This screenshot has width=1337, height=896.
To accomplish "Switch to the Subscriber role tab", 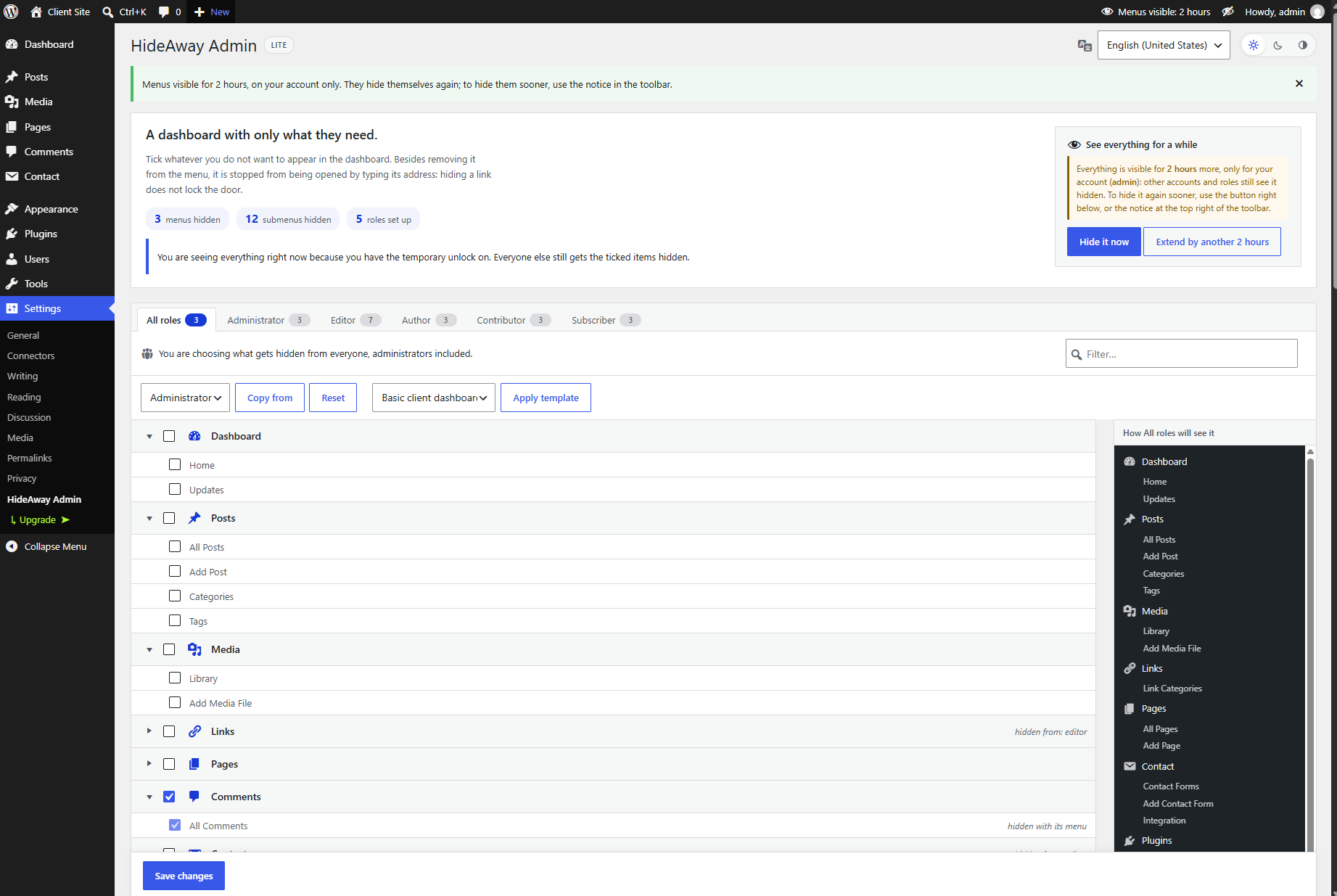I will [606, 320].
